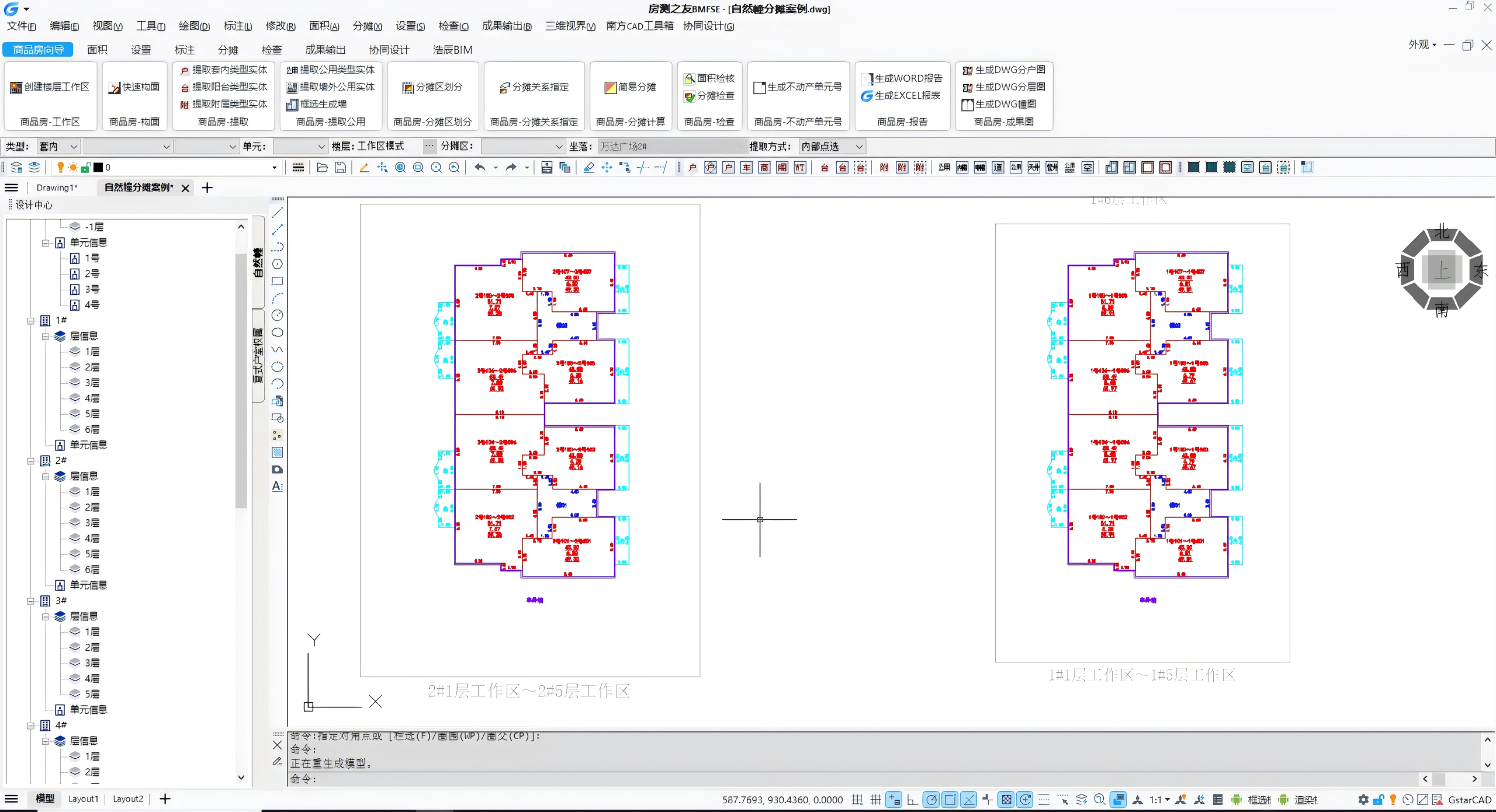Open 简易分摊 calculation tool

630,88
